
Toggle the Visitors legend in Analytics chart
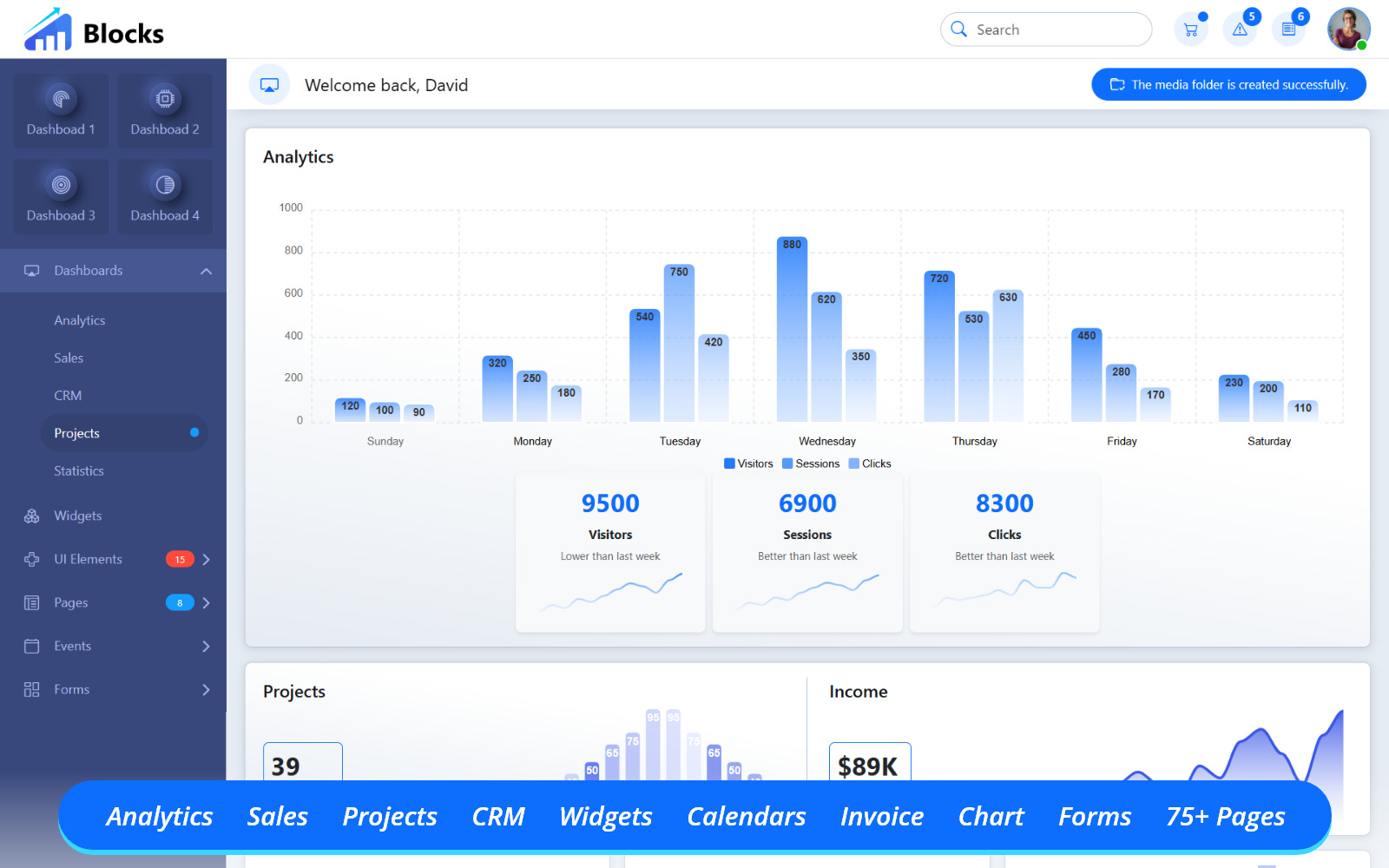click(x=747, y=464)
